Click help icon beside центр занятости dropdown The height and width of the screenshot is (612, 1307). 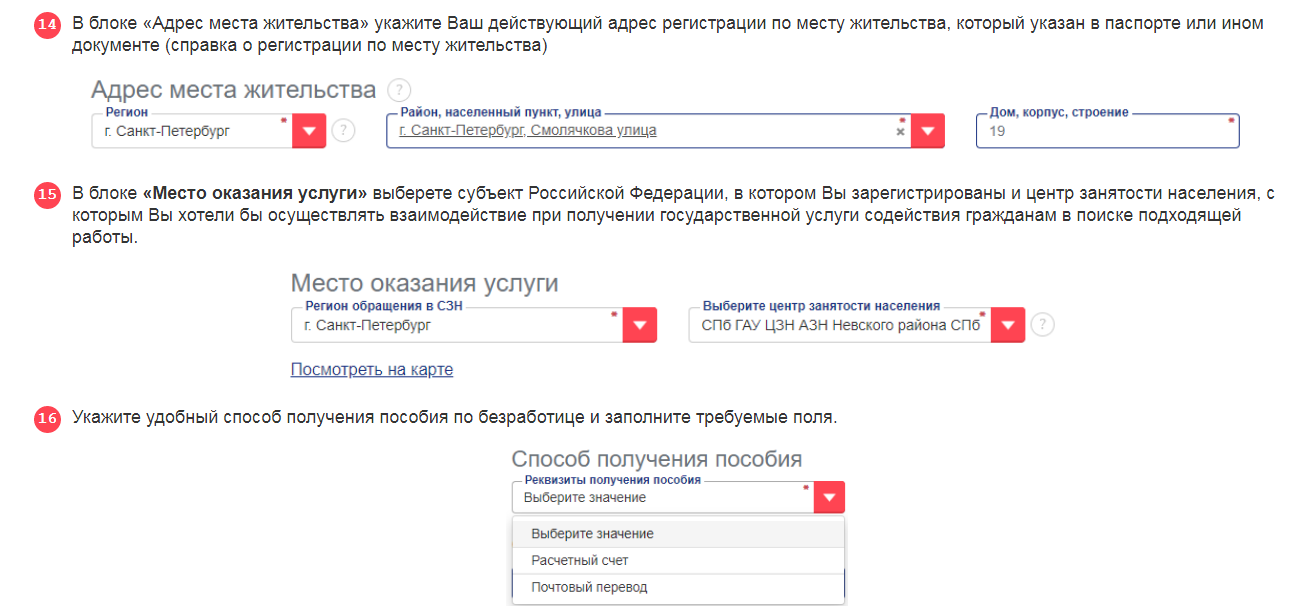click(x=1043, y=325)
